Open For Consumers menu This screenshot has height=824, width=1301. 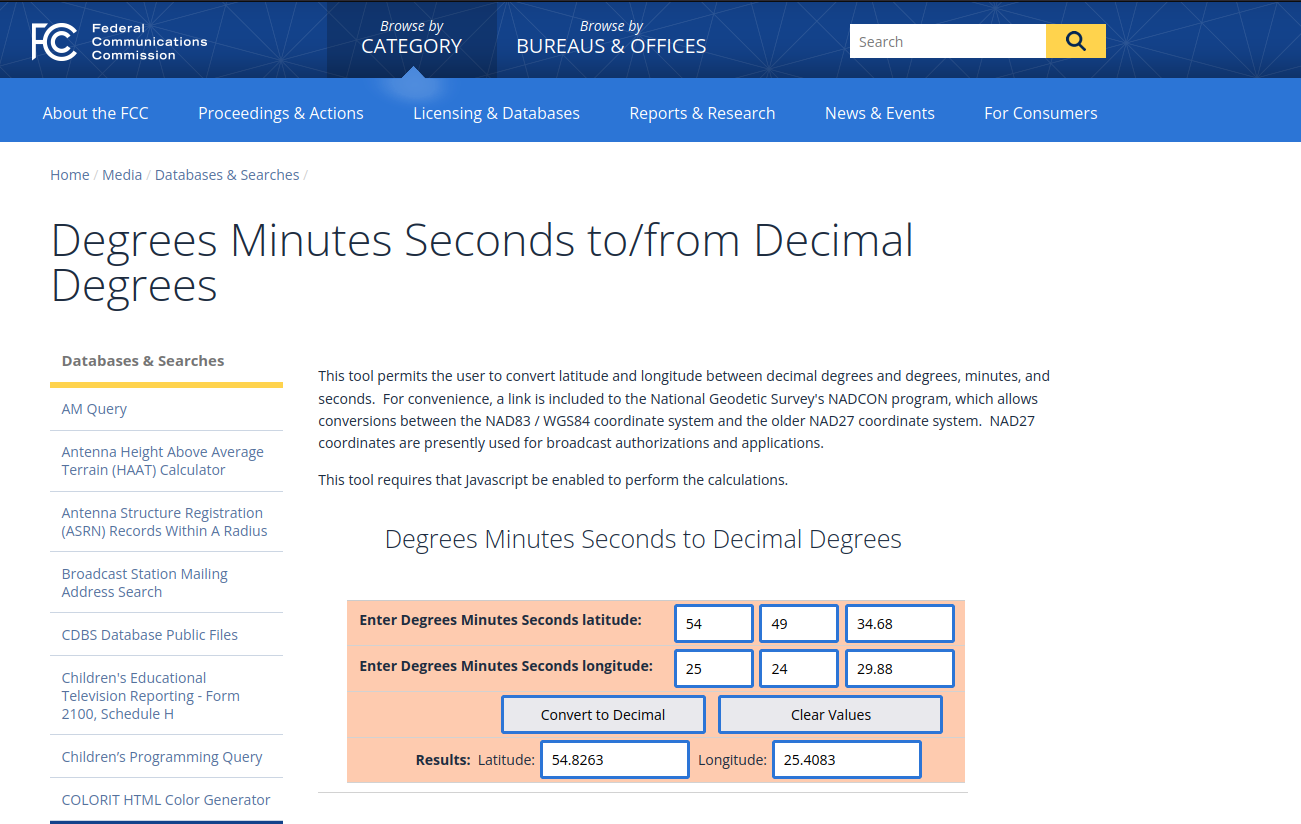1041,113
